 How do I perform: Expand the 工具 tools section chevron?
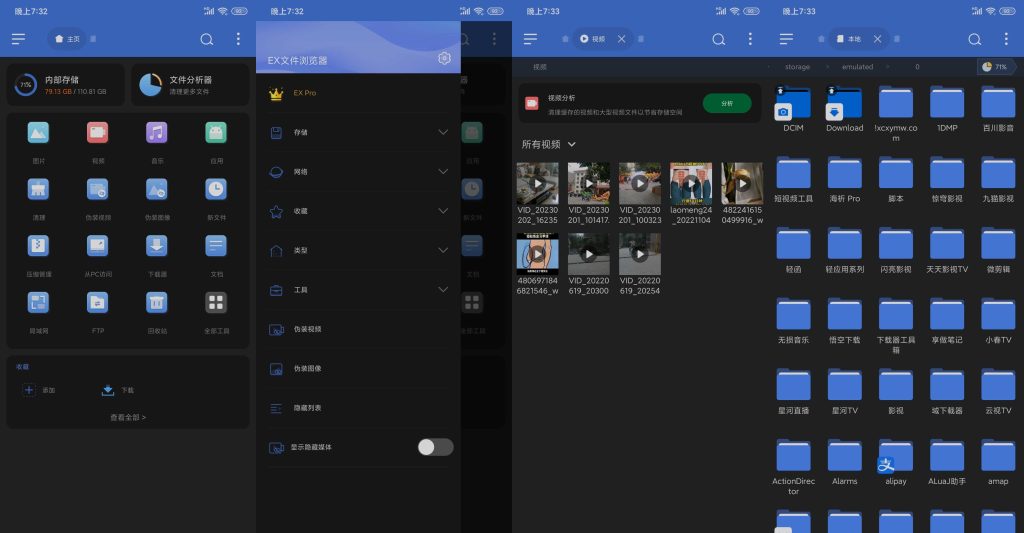pyautogui.click(x=443, y=289)
